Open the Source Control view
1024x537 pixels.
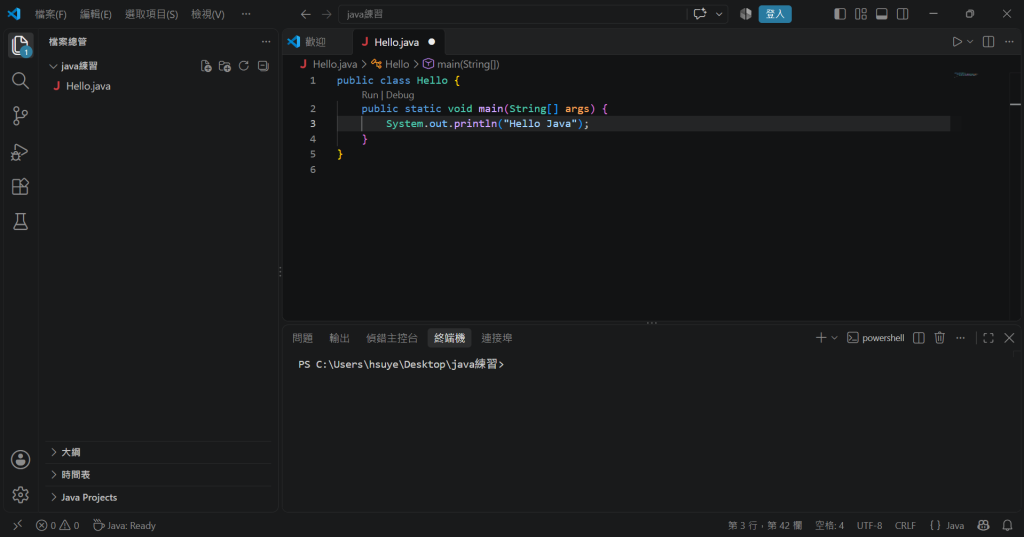click(20, 116)
